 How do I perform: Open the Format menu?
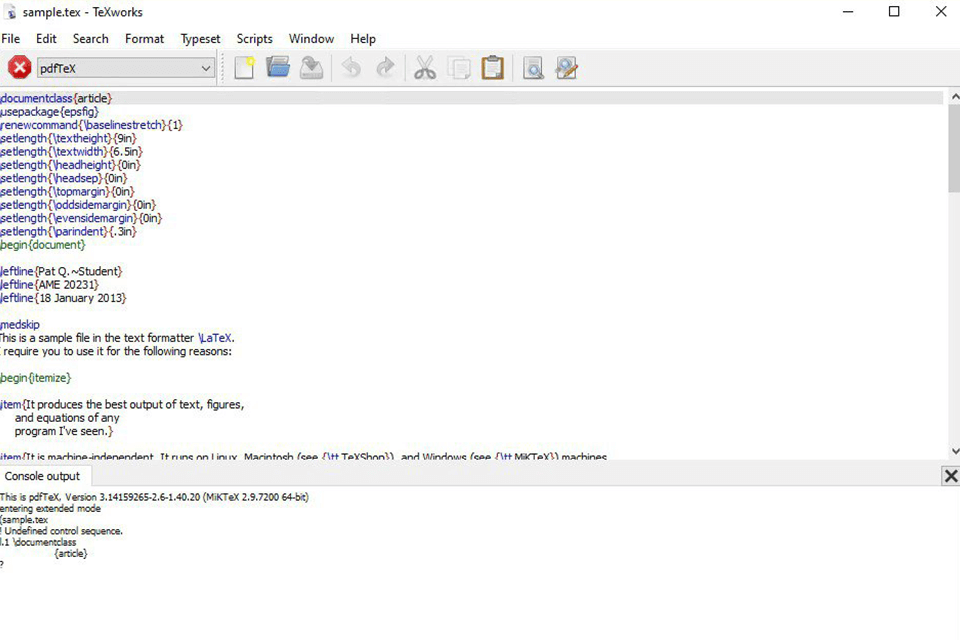coord(144,39)
